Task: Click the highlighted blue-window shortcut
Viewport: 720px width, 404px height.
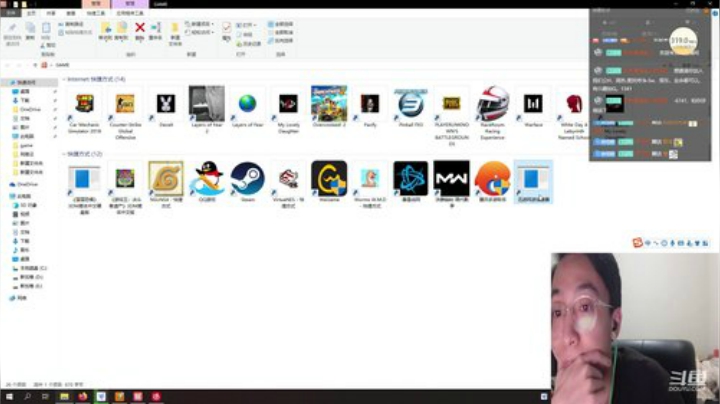Action: [533, 182]
